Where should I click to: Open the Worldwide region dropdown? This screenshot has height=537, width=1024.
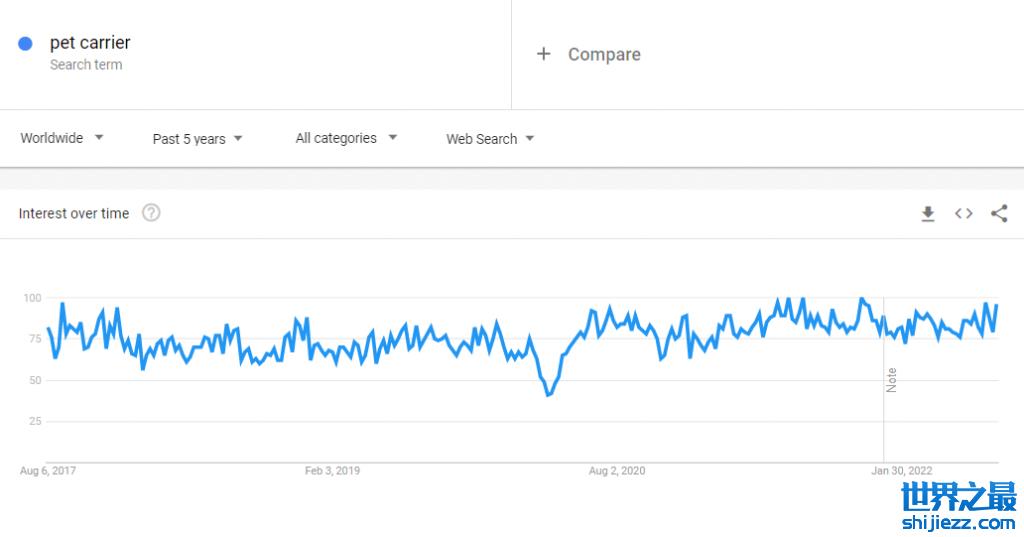[x=62, y=138]
